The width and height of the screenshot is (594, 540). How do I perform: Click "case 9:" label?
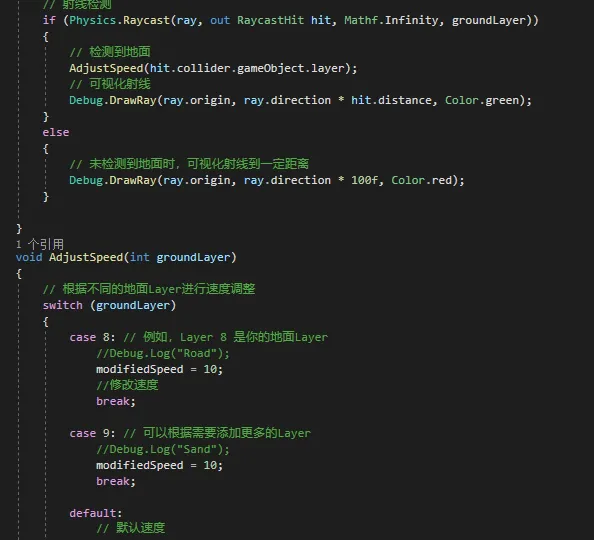click(92, 433)
